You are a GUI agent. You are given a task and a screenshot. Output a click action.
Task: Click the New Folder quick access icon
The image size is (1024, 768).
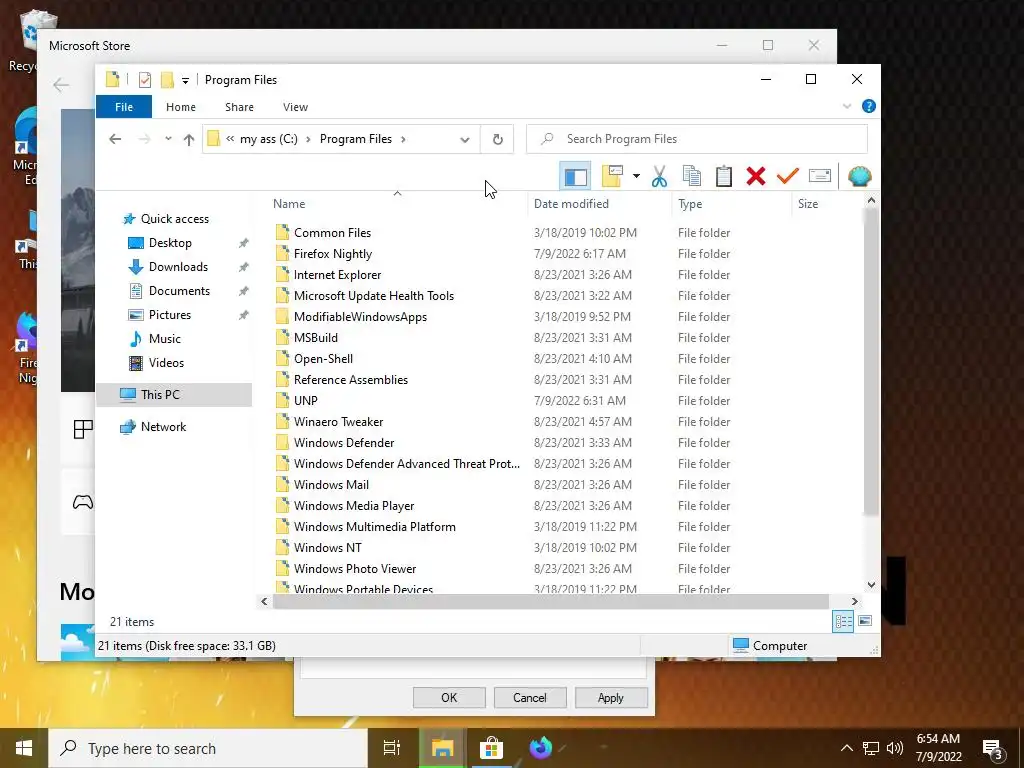coord(167,80)
